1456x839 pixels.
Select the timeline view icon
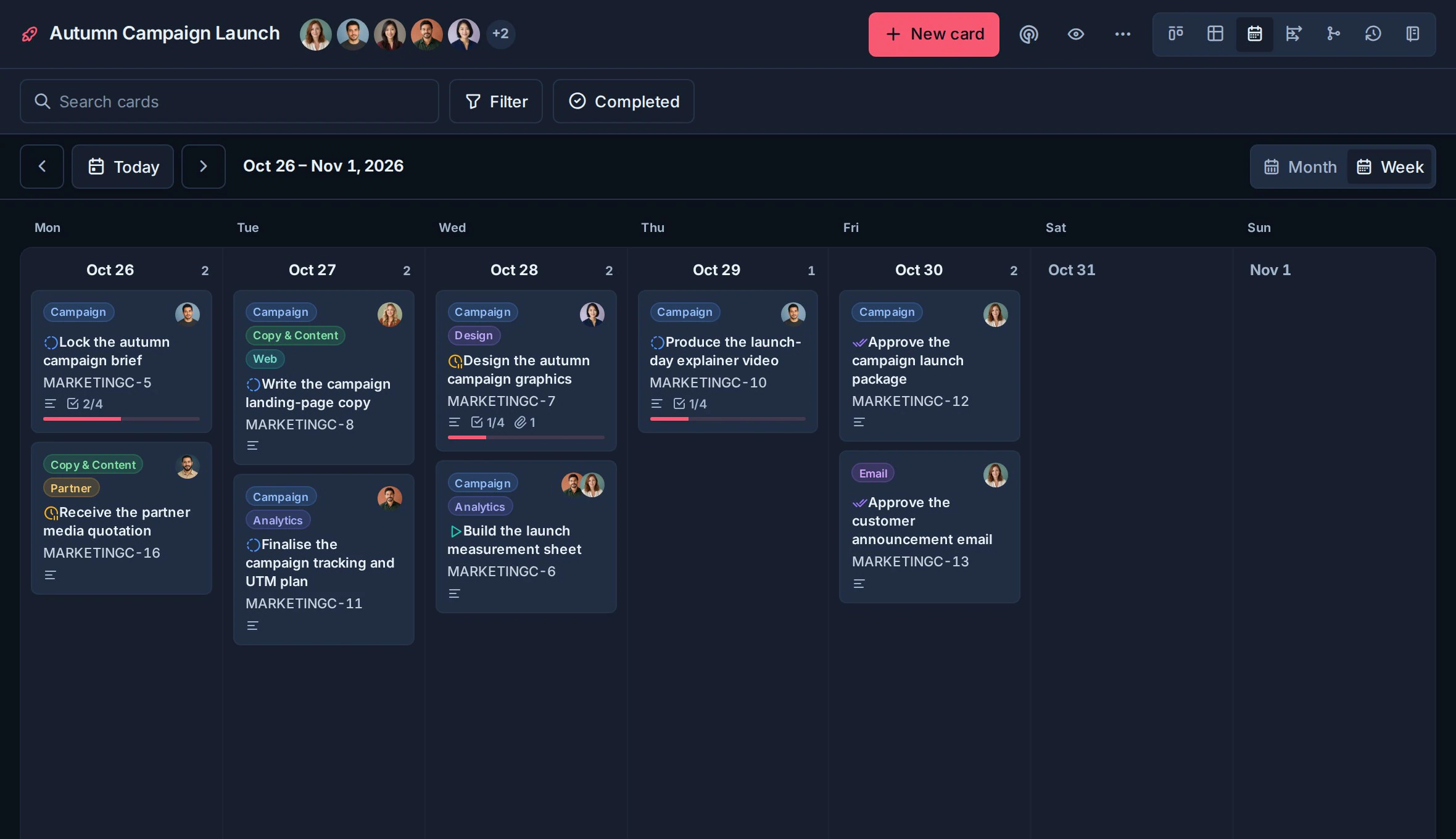pos(1294,34)
